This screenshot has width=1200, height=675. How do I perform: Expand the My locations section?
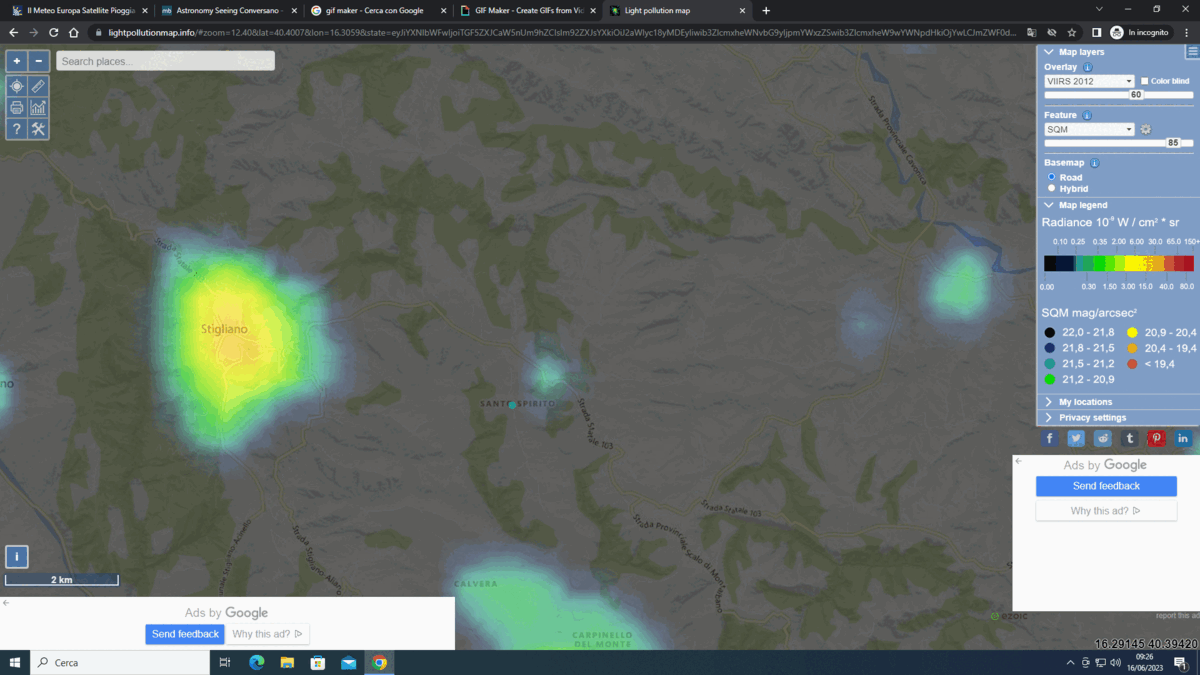pos(1085,402)
